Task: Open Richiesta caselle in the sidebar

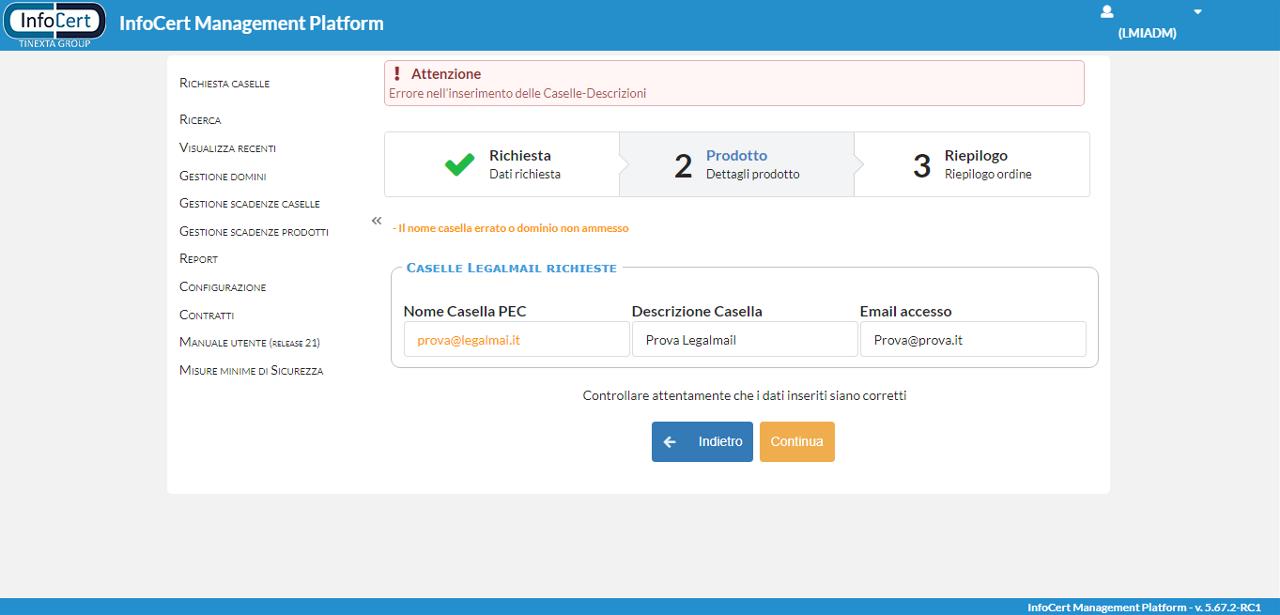Action: pos(224,83)
